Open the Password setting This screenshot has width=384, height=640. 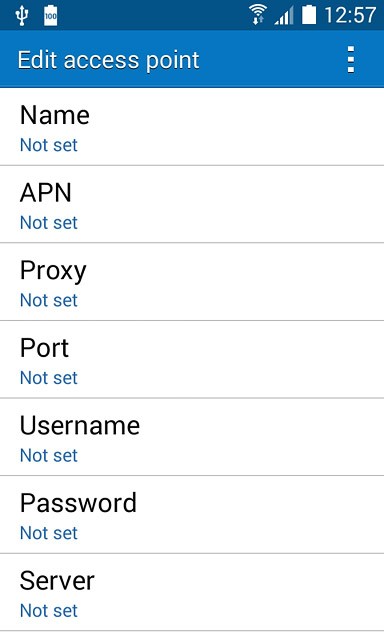[192, 515]
